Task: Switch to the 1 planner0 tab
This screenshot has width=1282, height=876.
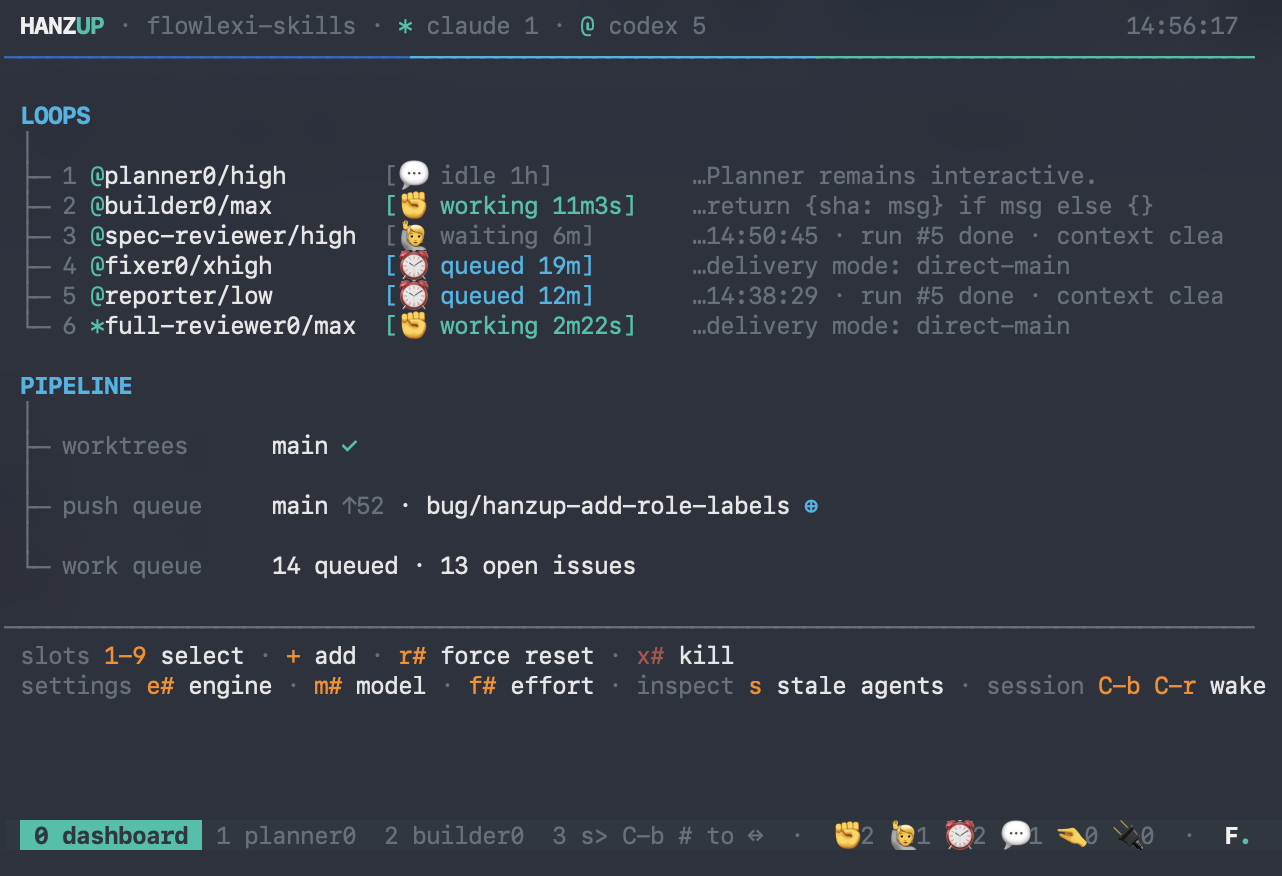Action: (286, 836)
